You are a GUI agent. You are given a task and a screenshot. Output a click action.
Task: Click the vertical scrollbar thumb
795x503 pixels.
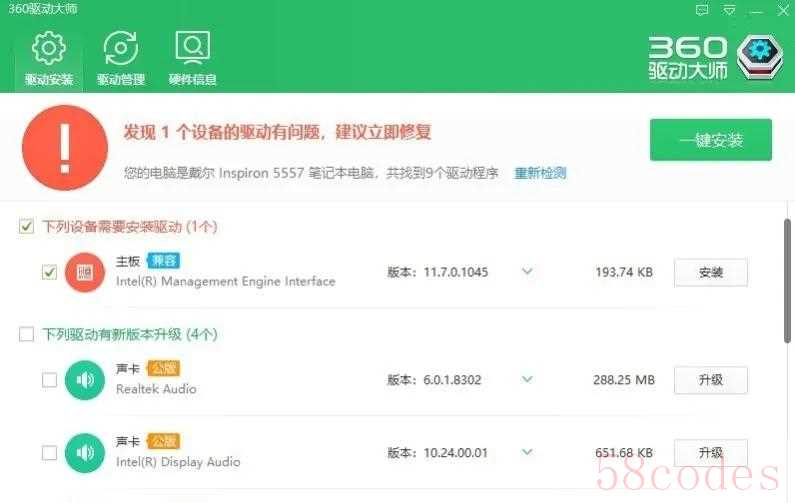click(787, 281)
